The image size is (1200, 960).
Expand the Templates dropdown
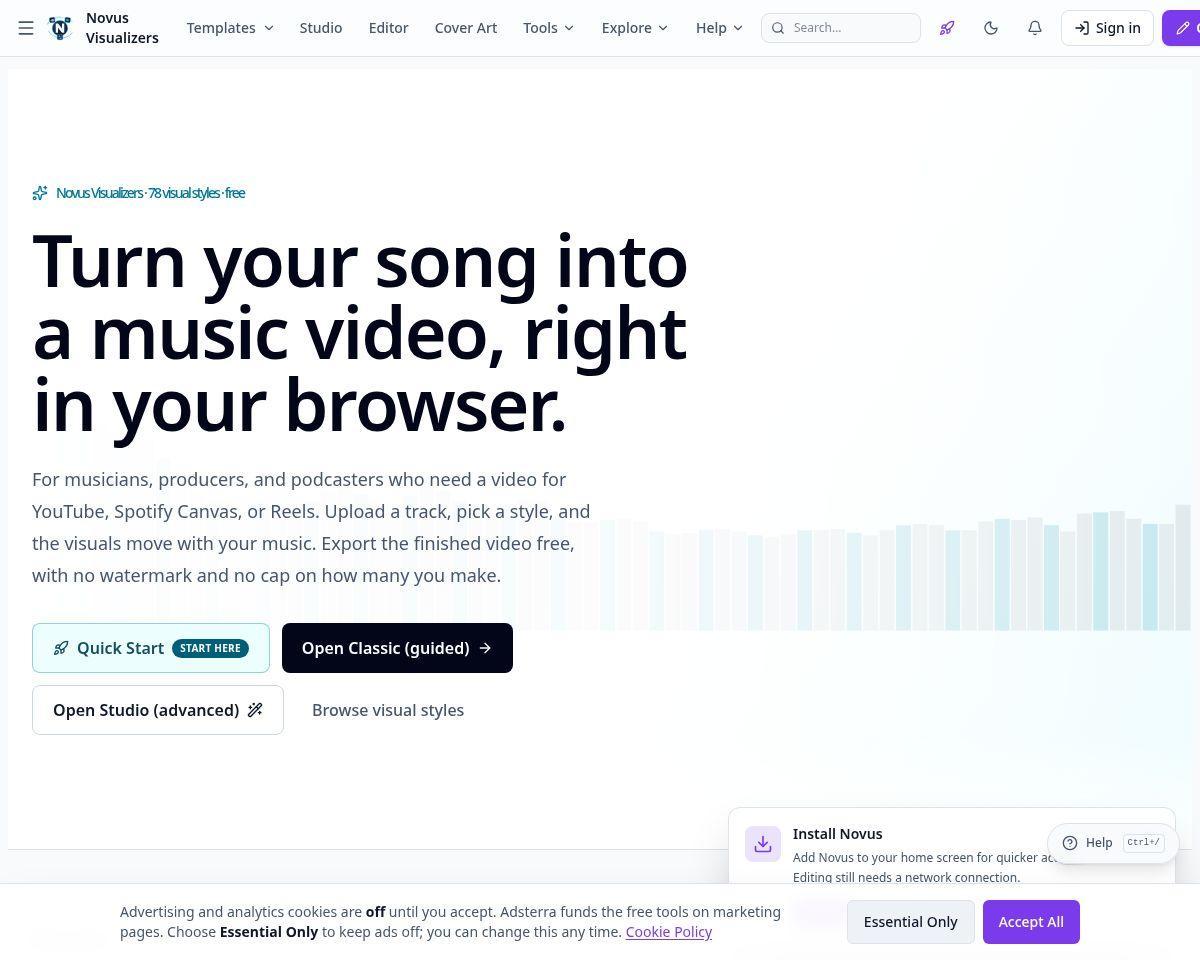point(230,28)
